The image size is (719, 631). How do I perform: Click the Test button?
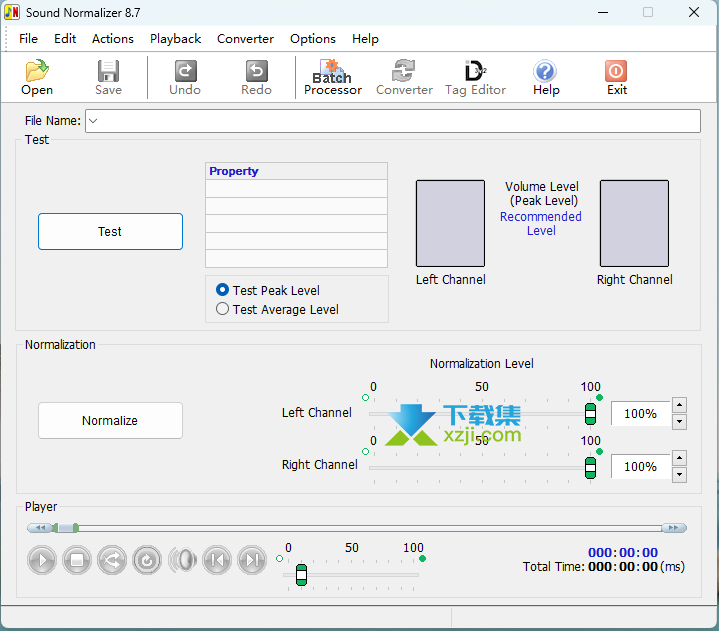click(x=111, y=232)
